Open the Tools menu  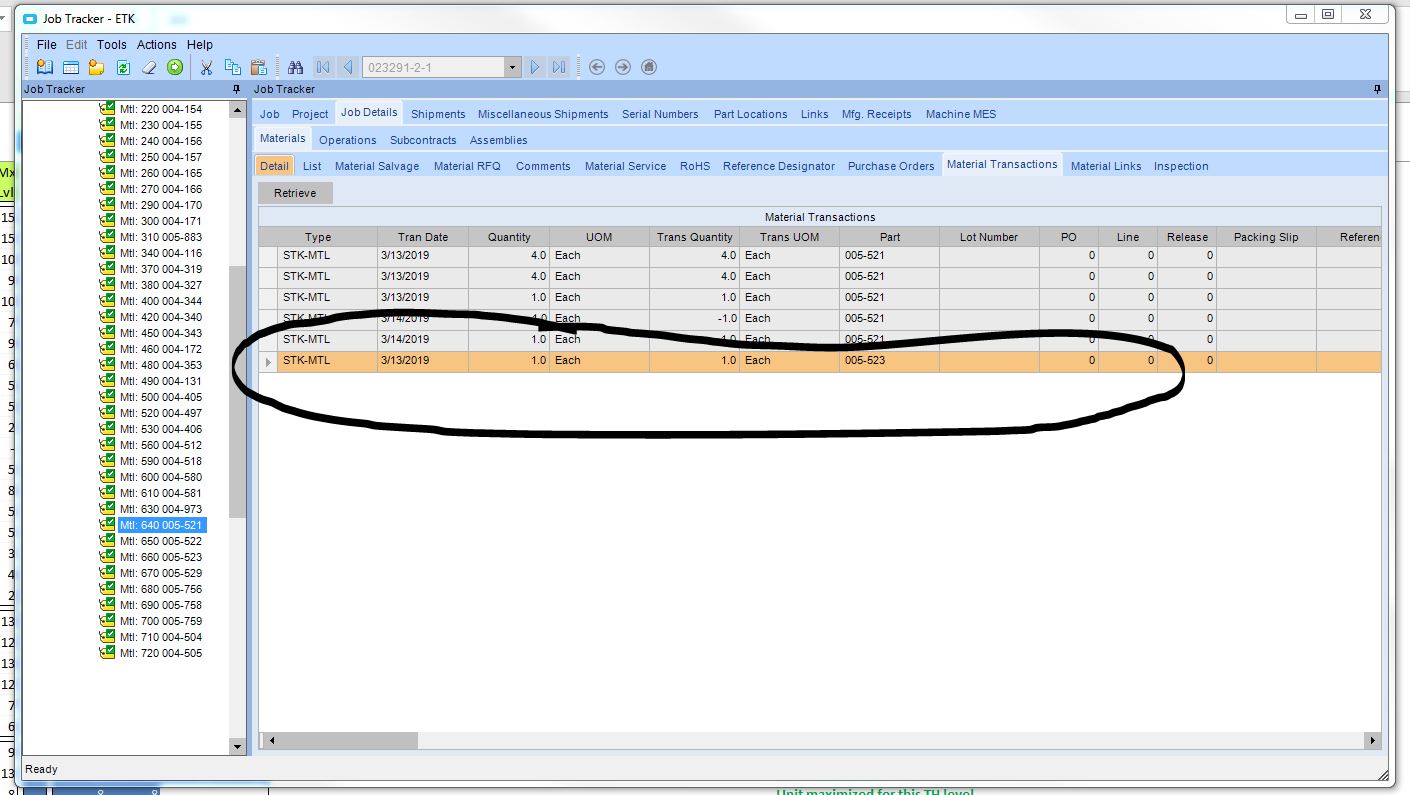tap(112, 45)
